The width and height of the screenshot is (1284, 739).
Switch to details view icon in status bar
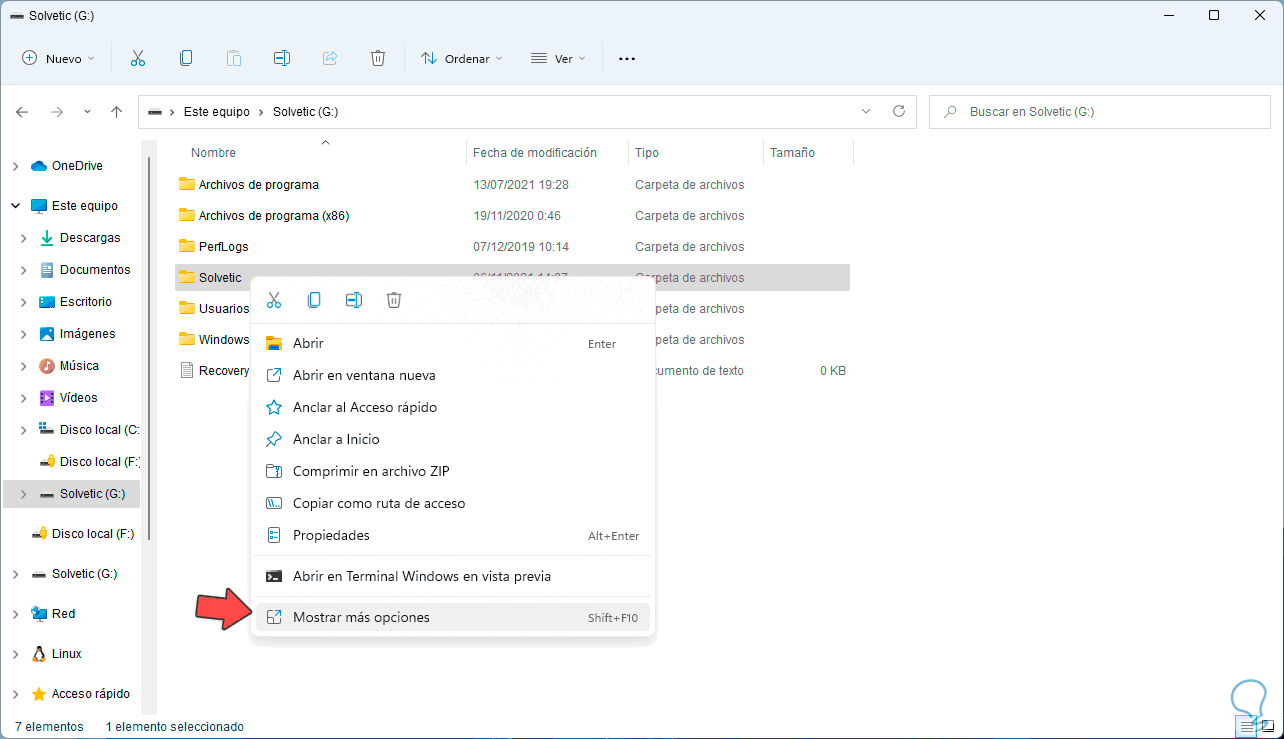1246,726
